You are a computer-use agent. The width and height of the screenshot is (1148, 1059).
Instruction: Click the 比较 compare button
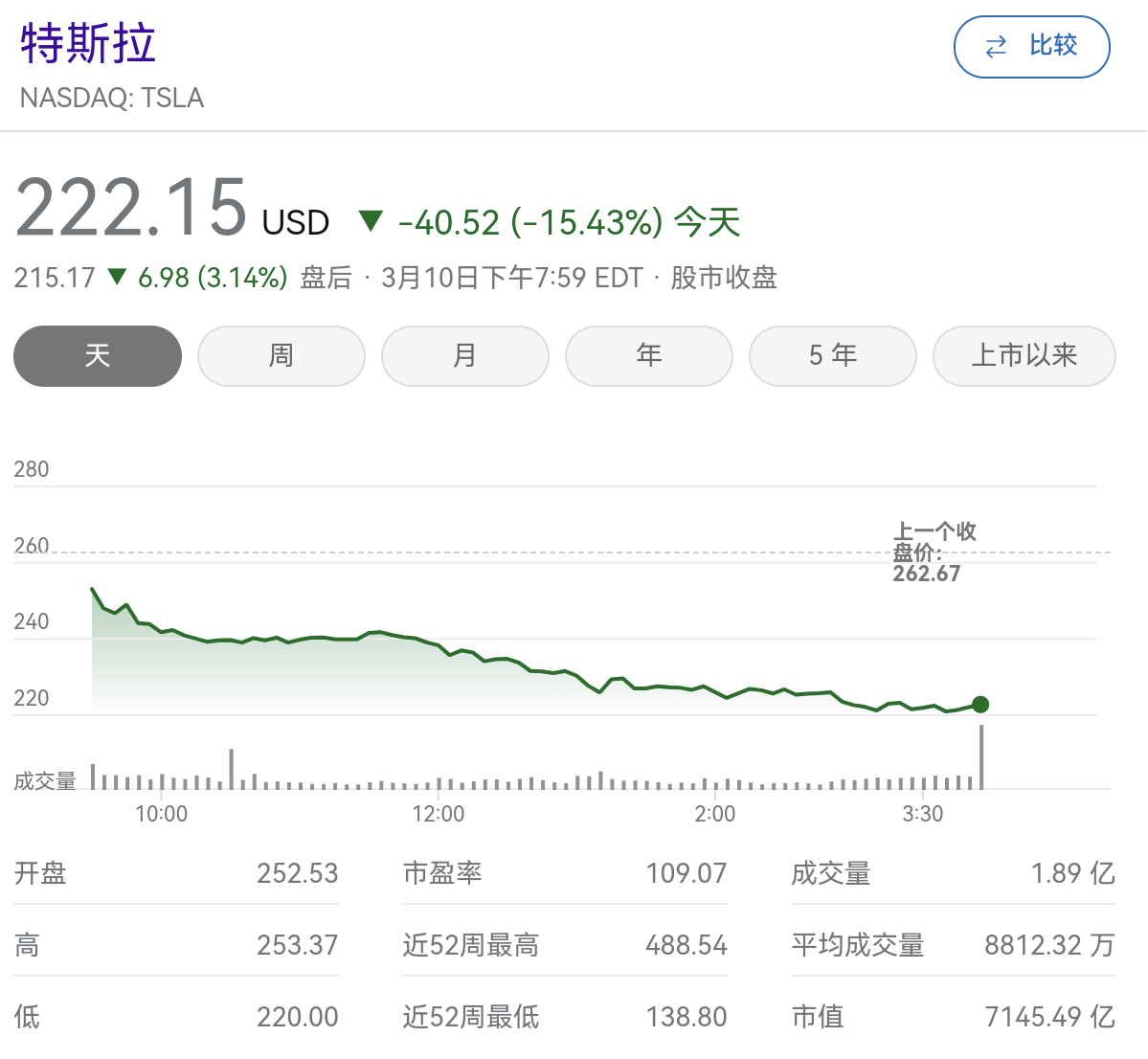pos(1031,46)
